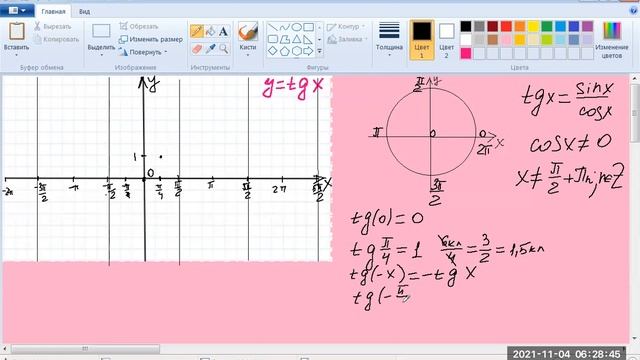The height and width of the screenshot is (360, 640).
Task: Choose the yellow color swatch
Action: [533, 27]
